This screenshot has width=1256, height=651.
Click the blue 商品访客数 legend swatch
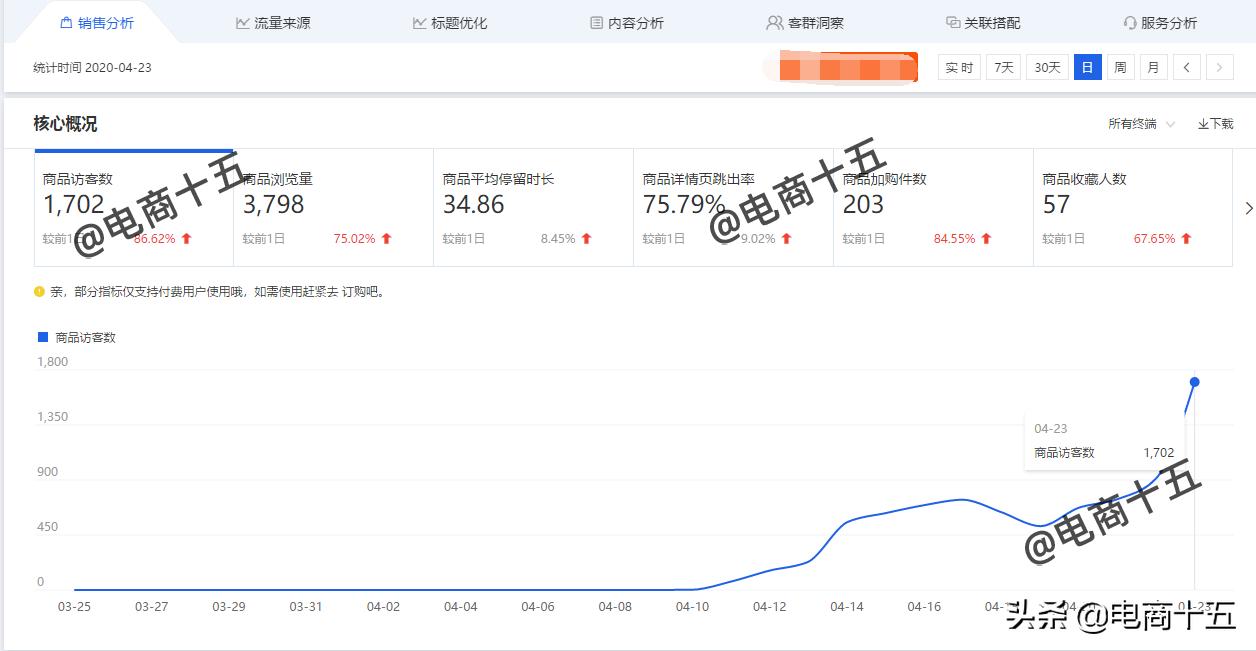tap(41, 337)
